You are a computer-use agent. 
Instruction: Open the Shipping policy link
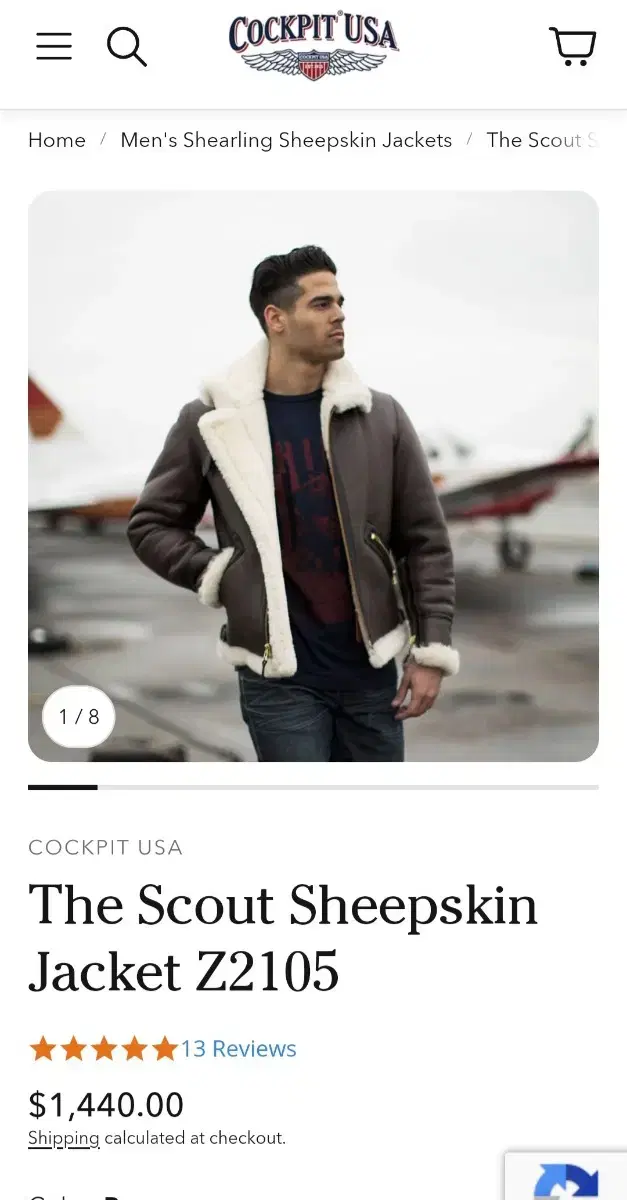(64, 1138)
